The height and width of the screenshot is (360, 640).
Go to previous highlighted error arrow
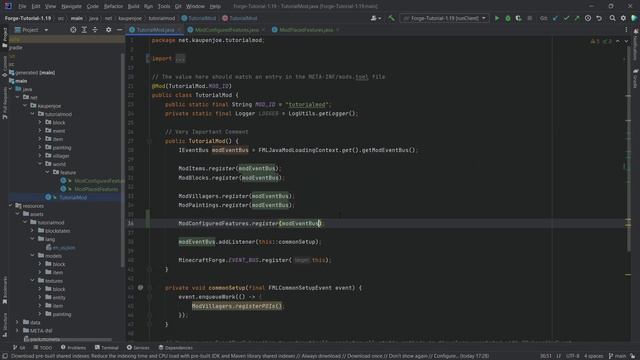(618, 41)
